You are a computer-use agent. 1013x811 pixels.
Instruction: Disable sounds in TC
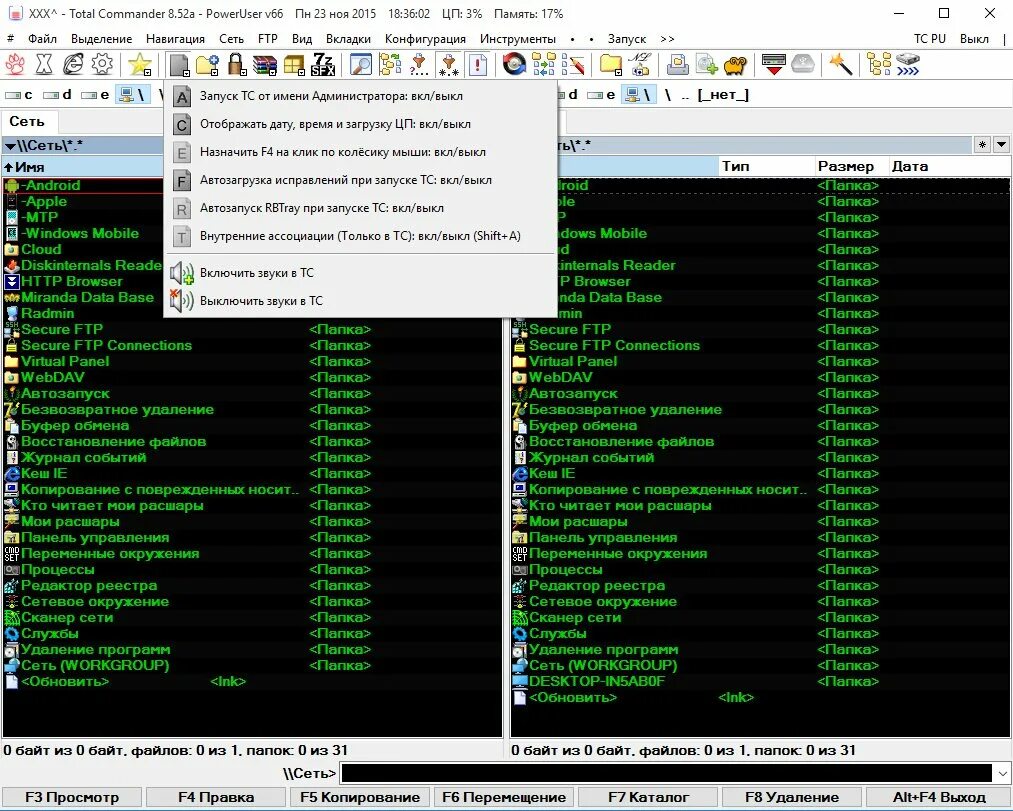360,301
